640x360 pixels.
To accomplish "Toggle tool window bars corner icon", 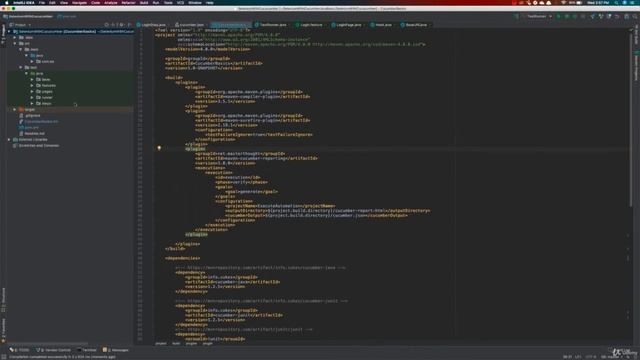I will [4, 356].
